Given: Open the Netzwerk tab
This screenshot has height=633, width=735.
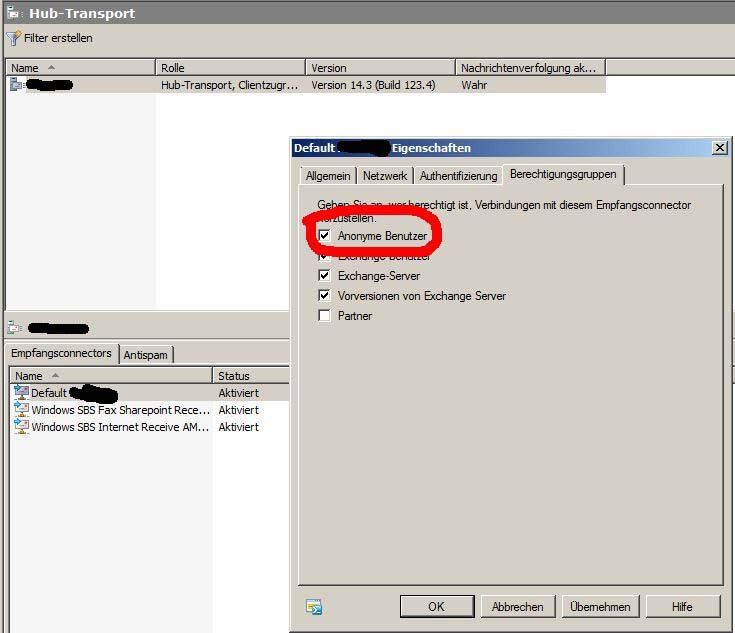Looking at the screenshot, I should pyautogui.click(x=385, y=176).
